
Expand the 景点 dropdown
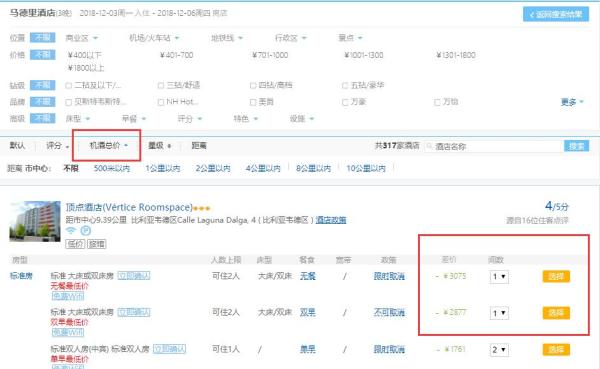coord(350,38)
